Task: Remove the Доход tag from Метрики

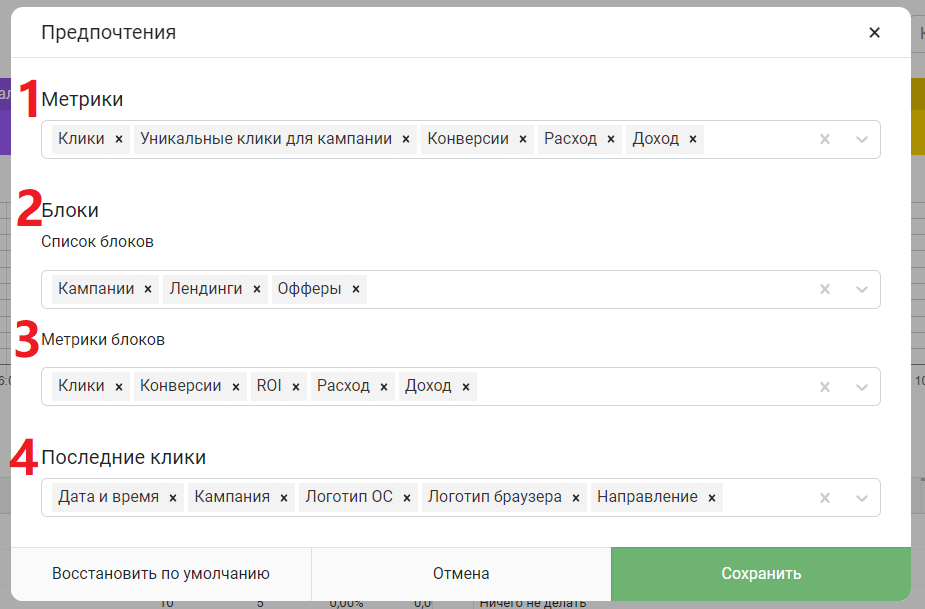Action: (693, 139)
